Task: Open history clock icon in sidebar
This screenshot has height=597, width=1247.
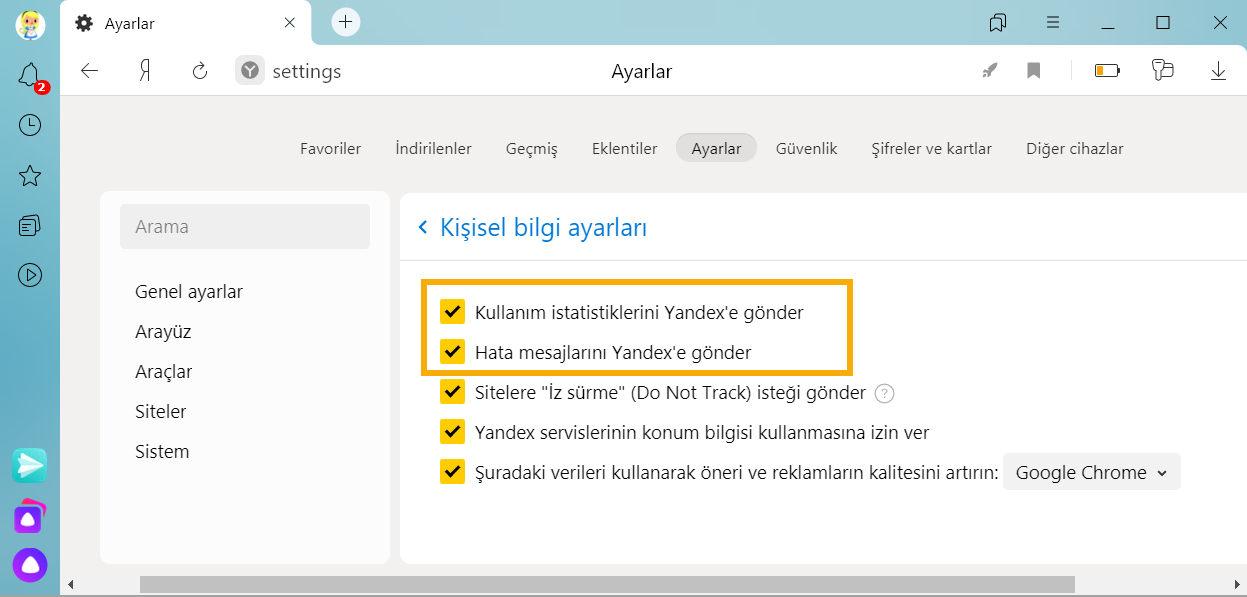Action: click(x=30, y=125)
